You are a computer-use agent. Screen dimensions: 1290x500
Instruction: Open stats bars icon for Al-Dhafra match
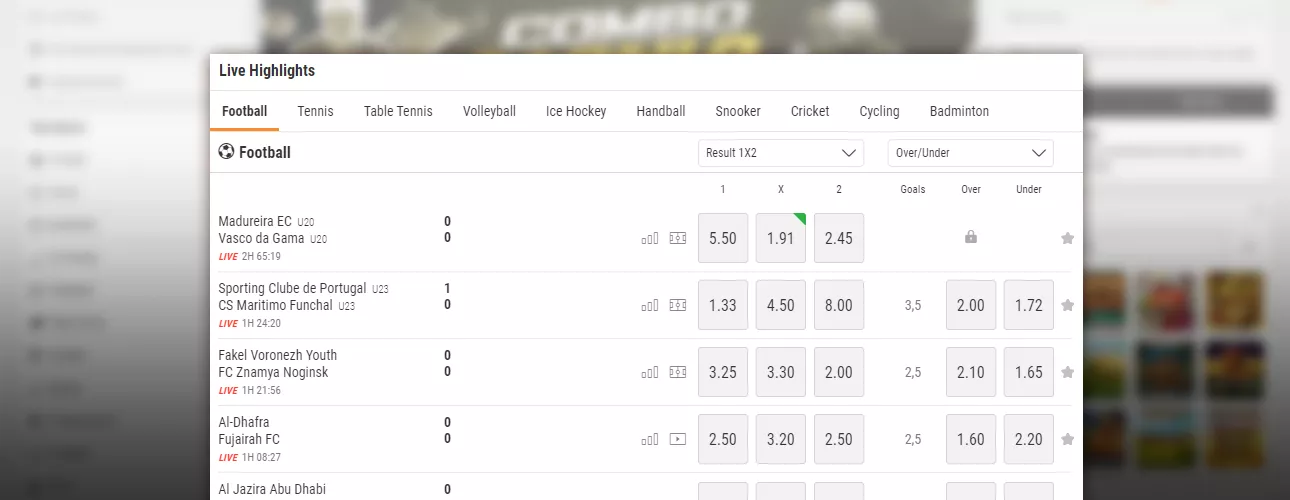pyautogui.click(x=650, y=439)
